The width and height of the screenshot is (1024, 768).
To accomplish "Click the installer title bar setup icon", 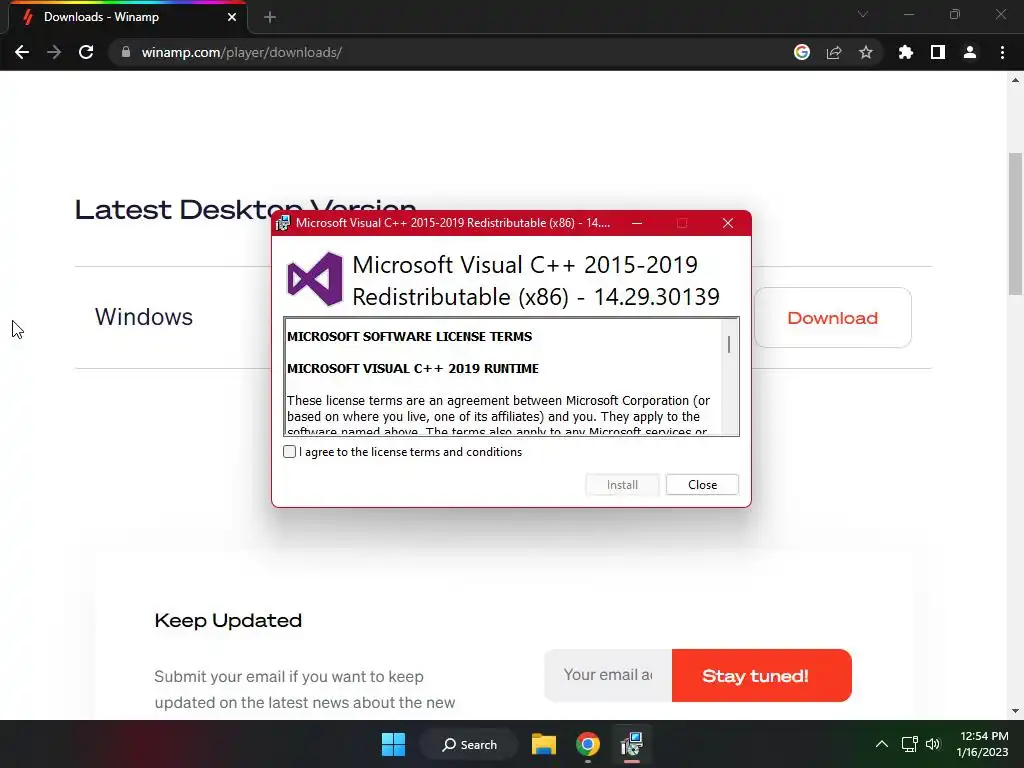I will (x=282, y=223).
